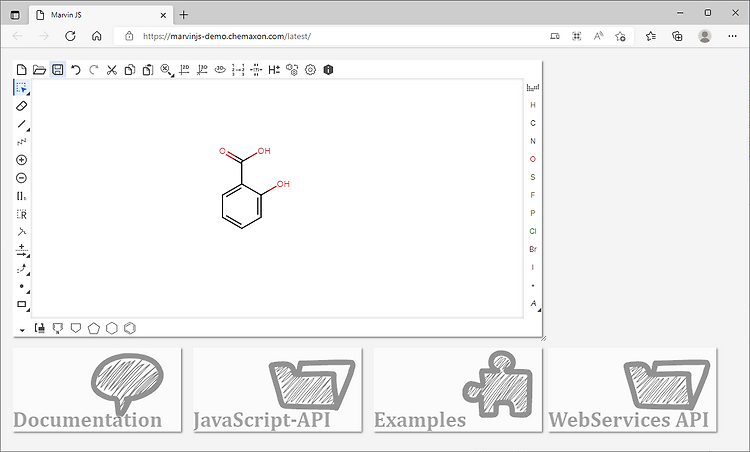Pick iodine I from atom bar
This screenshot has width=750, height=452.
(533, 267)
